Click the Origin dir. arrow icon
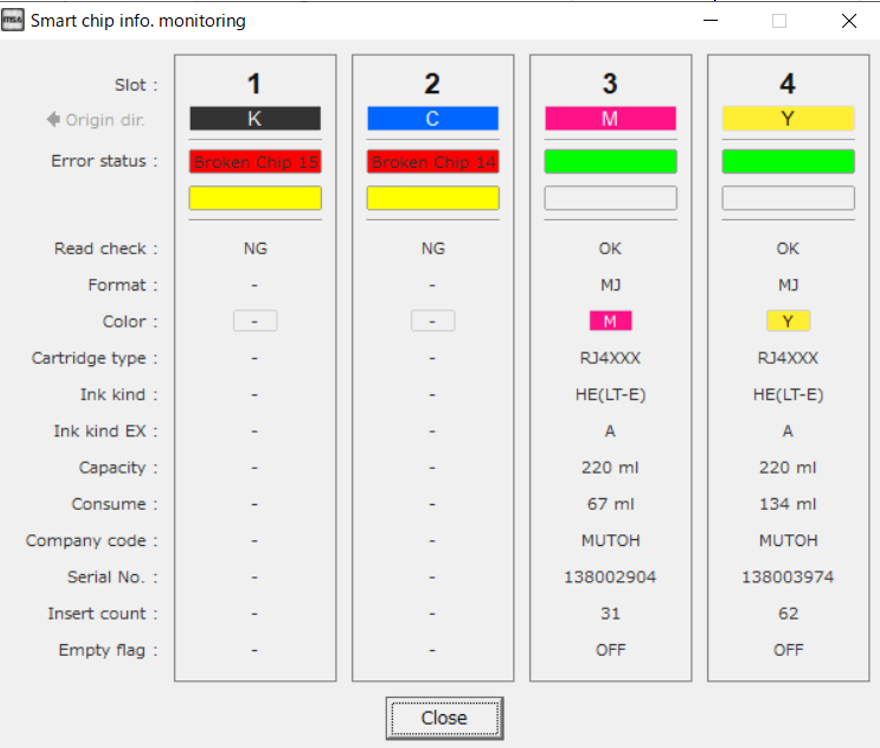The height and width of the screenshot is (748, 880). [x=54, y=120]
